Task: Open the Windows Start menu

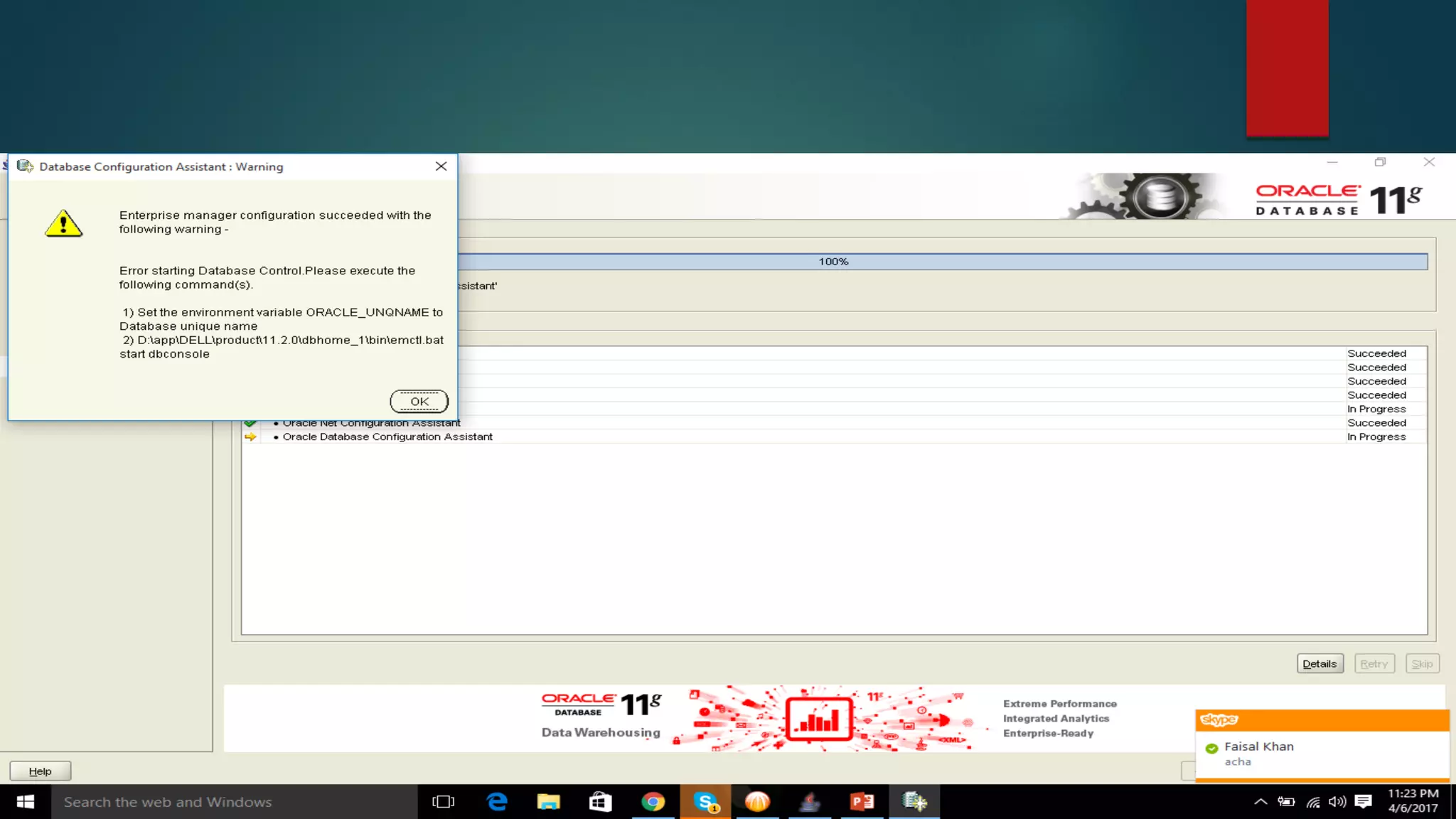Action: 25,802
